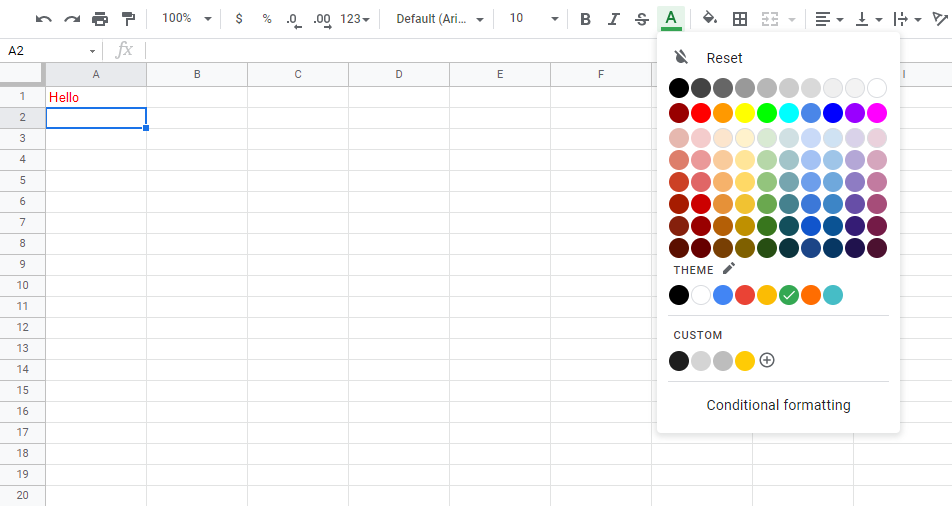The image size is (952, 506).
Task: Click the Undo arrow icon
Action: 44,19
